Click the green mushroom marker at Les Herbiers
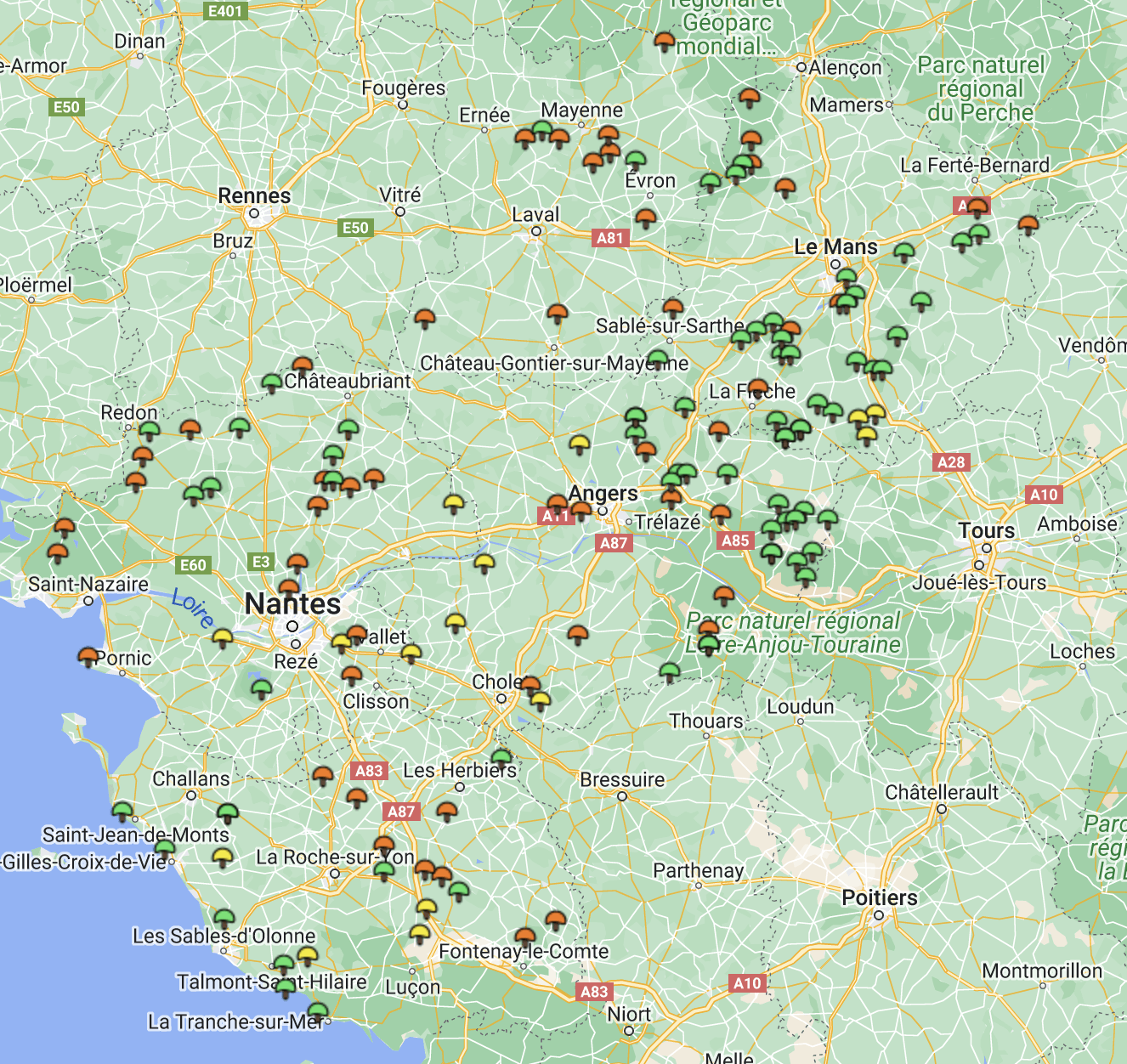 (x=501, y=757)
